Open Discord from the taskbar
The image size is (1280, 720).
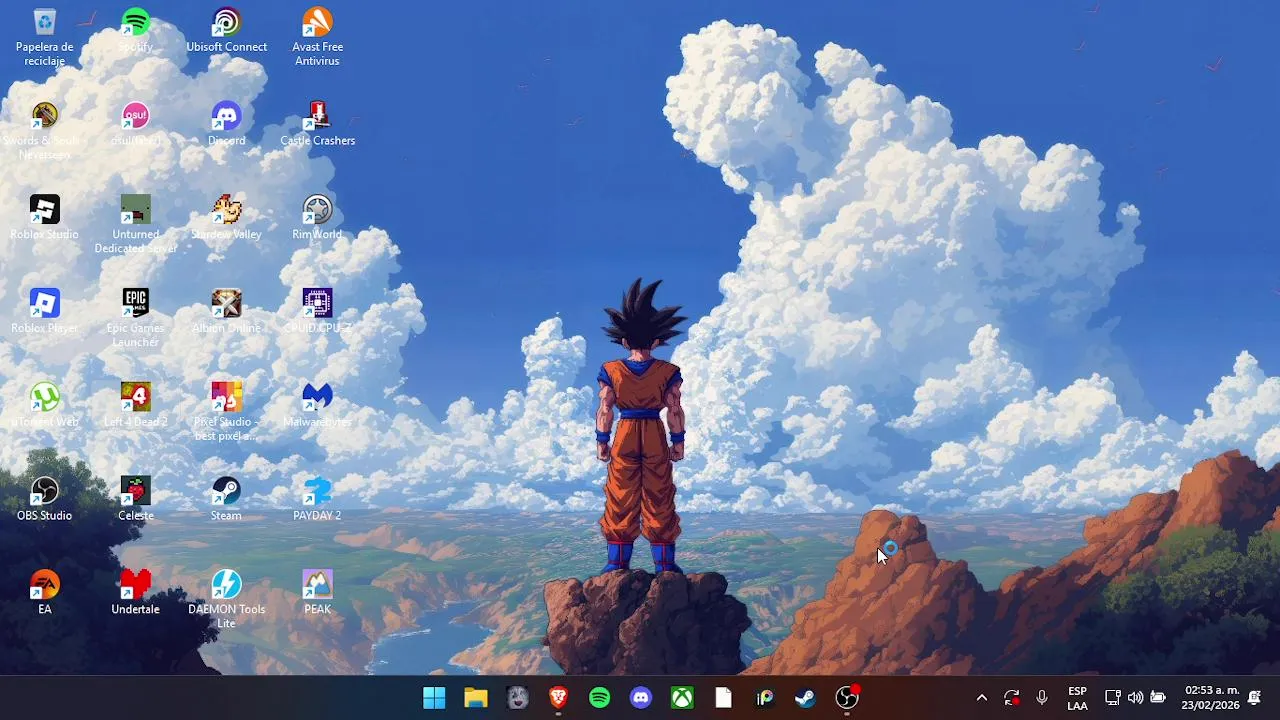[641, 698]
